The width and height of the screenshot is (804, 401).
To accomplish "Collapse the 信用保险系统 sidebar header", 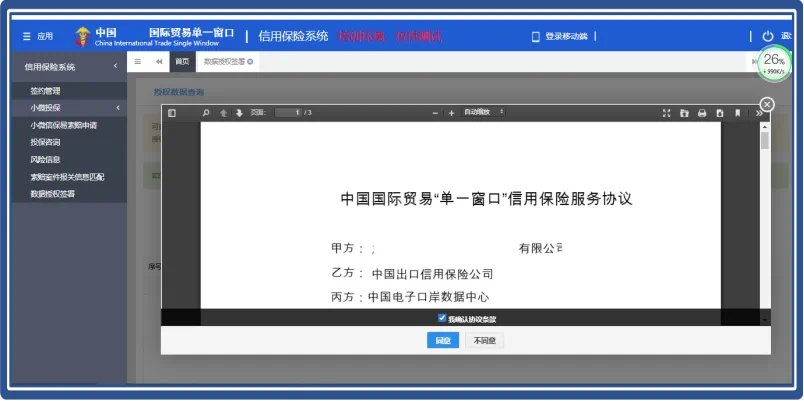I will [69, 67].
